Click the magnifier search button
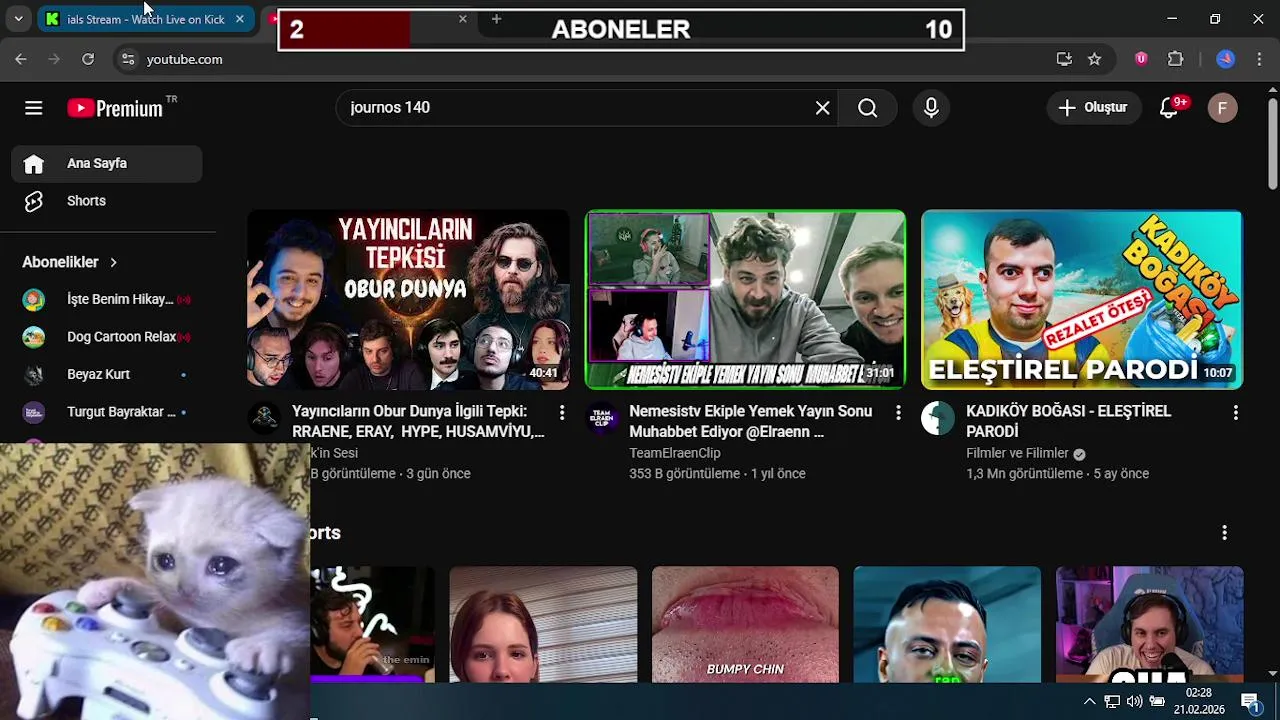The height and width of the screenshot is (720, 1280). 867,108
